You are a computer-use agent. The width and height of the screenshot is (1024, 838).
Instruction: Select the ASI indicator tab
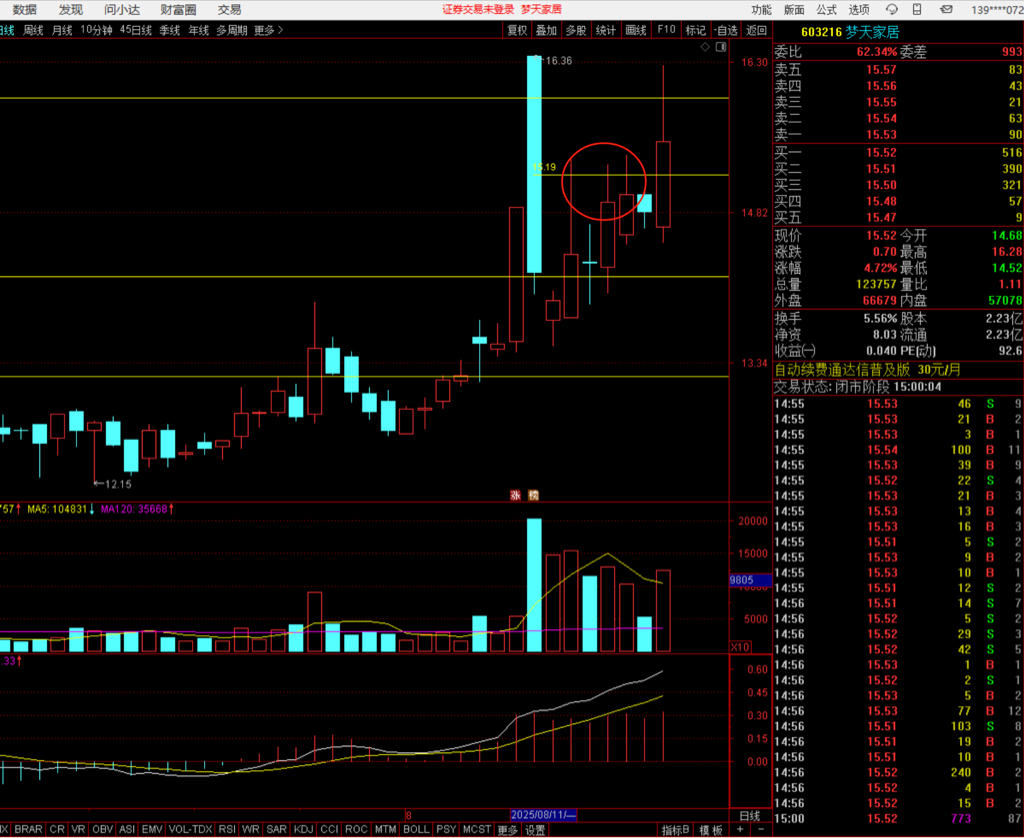tap(127, 830)
